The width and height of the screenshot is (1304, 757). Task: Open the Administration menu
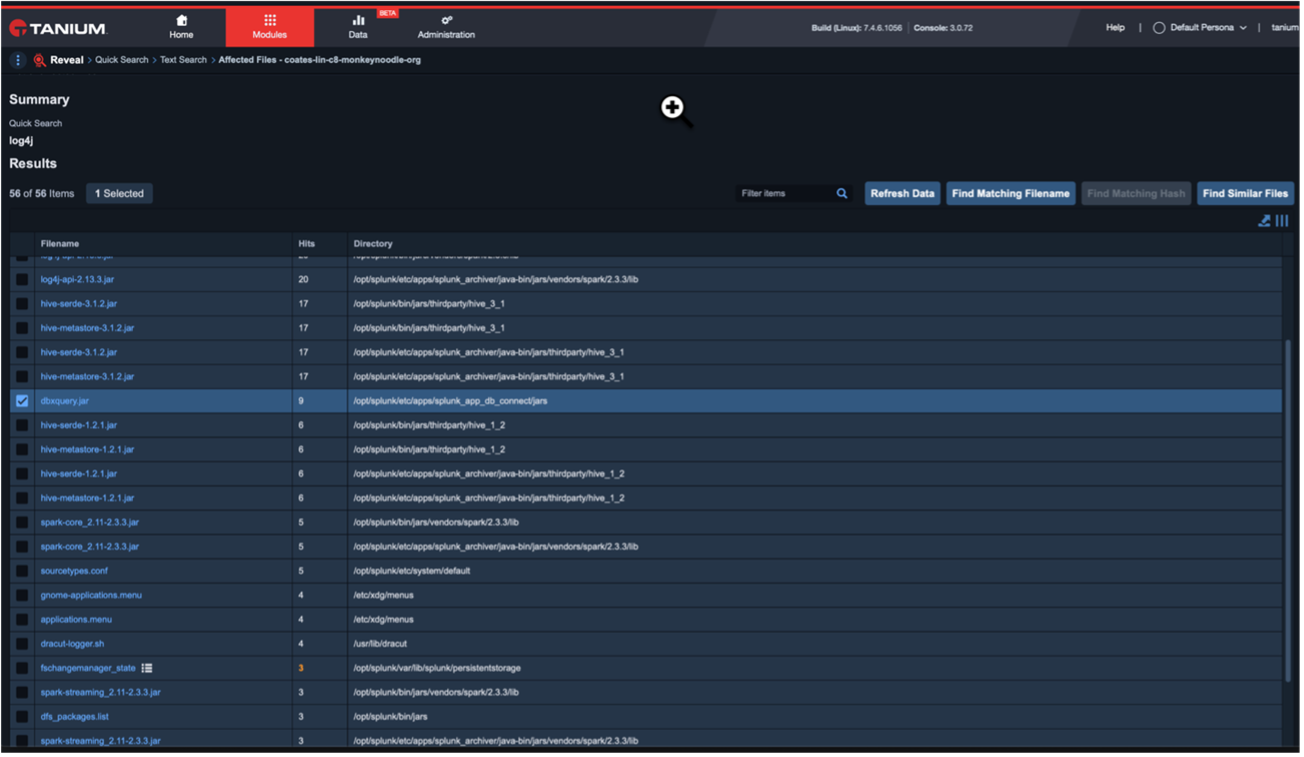coord(446,27)
